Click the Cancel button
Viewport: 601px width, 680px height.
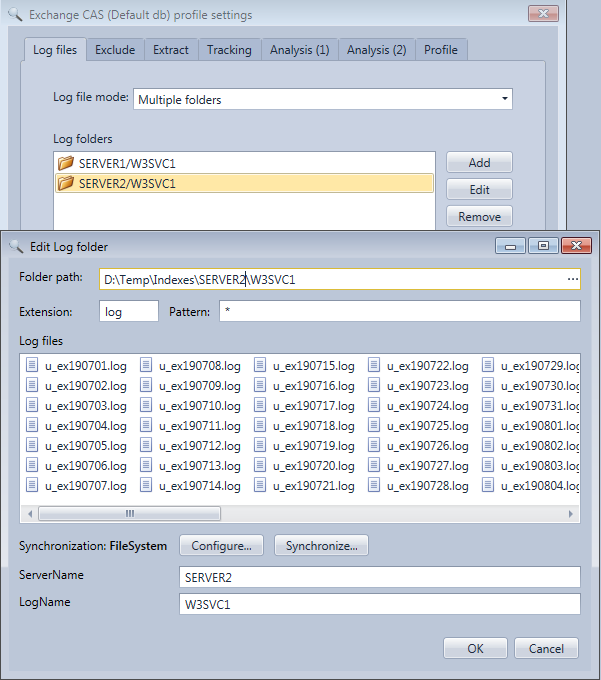click(x=546, y=648)
